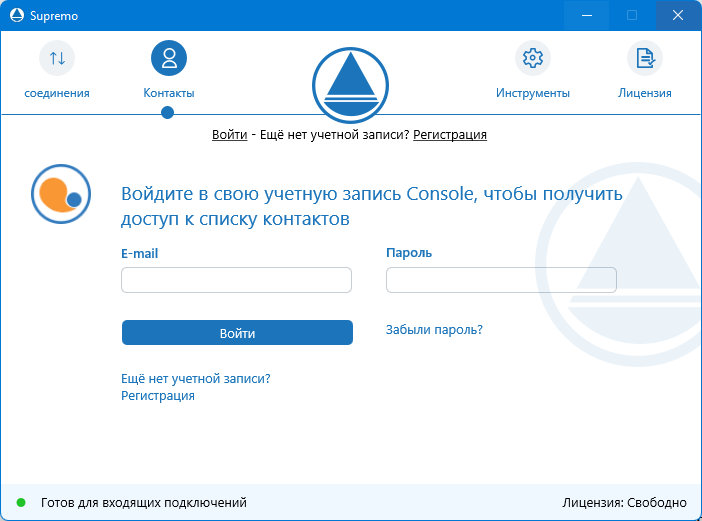The width and height of the screenshot is (702, 521).
Task: Switch to the соединения tab label
Action: 57,93
